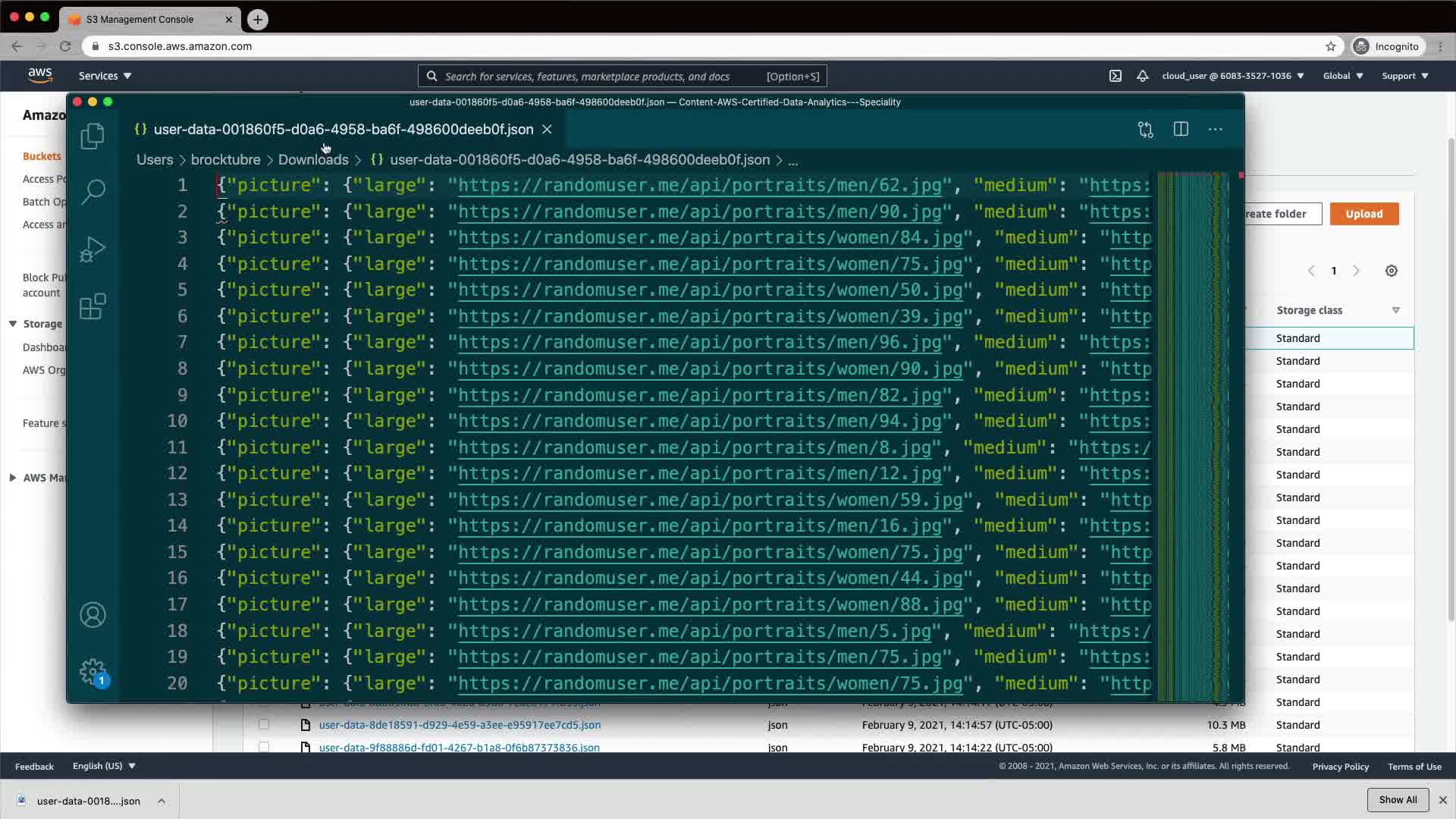Open the Explorer files icon in VS Code
1456x819 pixels.
click(x=93, y=136)
